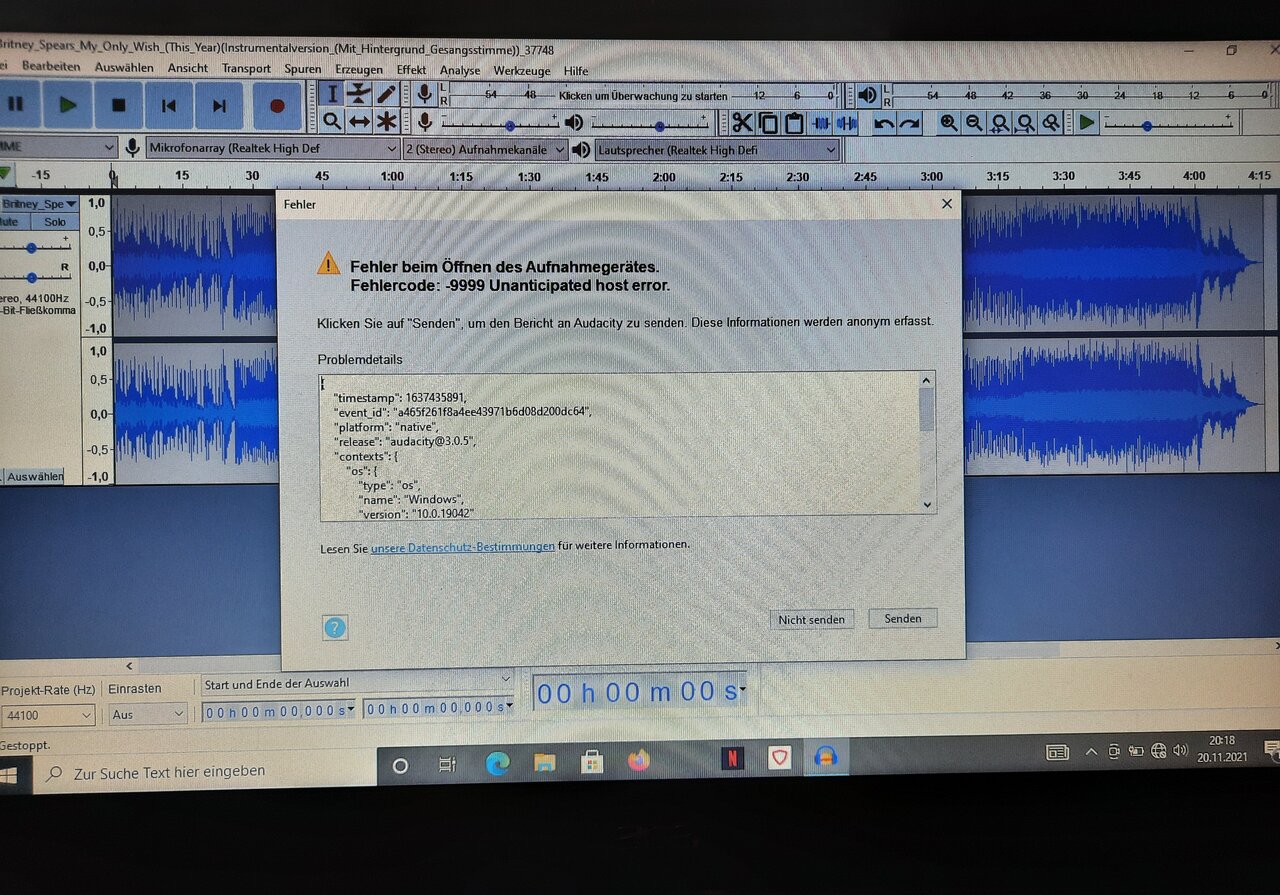The image size is (1280, 895).
Task: Open the Werkzeuge menu
Action: [x=522, y=71]
